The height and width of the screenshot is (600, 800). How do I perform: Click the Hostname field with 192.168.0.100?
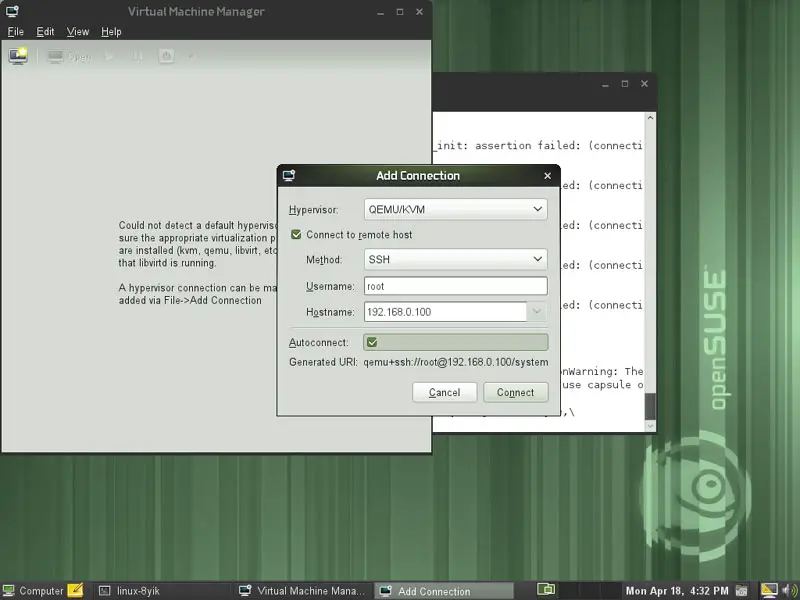click(445, 312)
